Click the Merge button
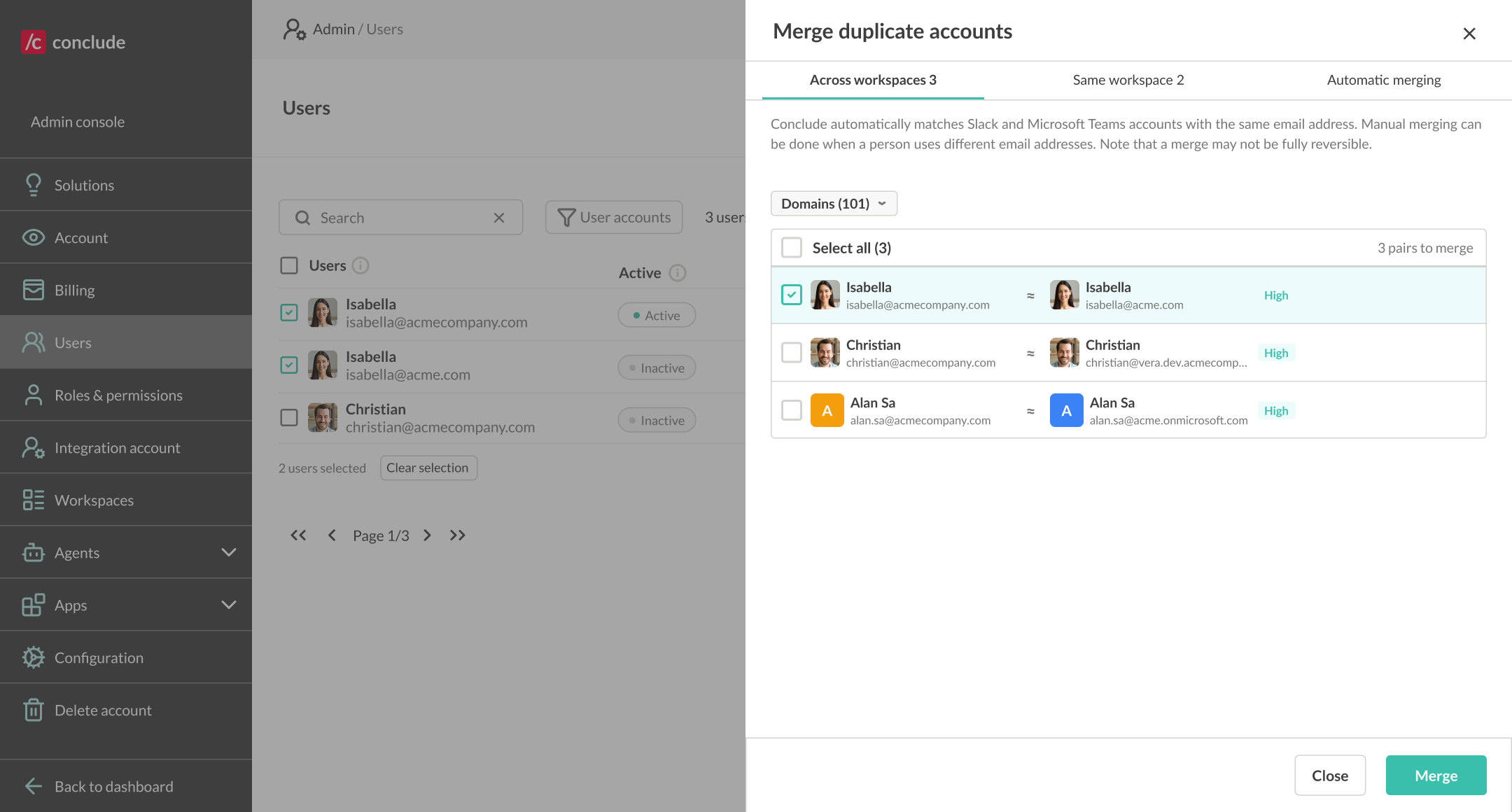This screenshot has width=1512, height=812. click(x=1436, y=776)
